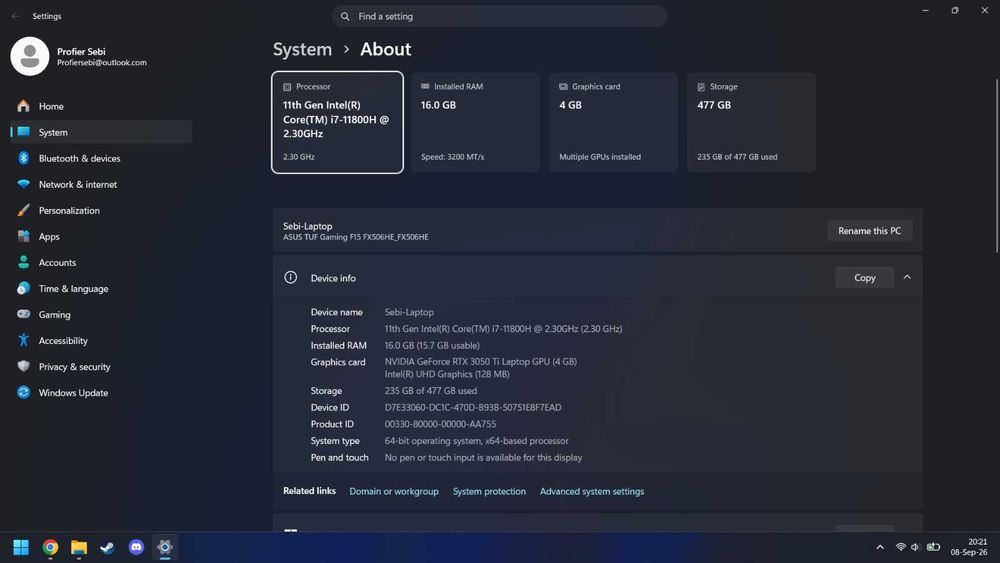The width and height of the screenshot is (1000, 563).
Task: Click the Personalization paintbrush icon
Action: [24, 210]
